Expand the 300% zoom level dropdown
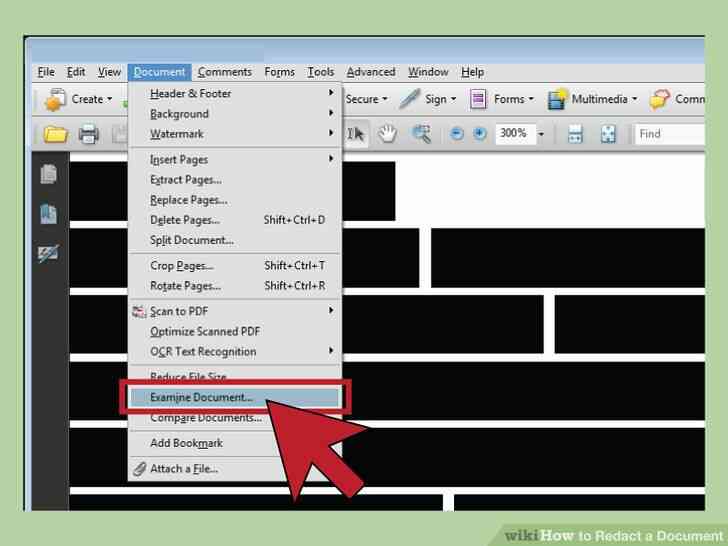The width and height of the screenshot is (728, 546). coord(542,134)
